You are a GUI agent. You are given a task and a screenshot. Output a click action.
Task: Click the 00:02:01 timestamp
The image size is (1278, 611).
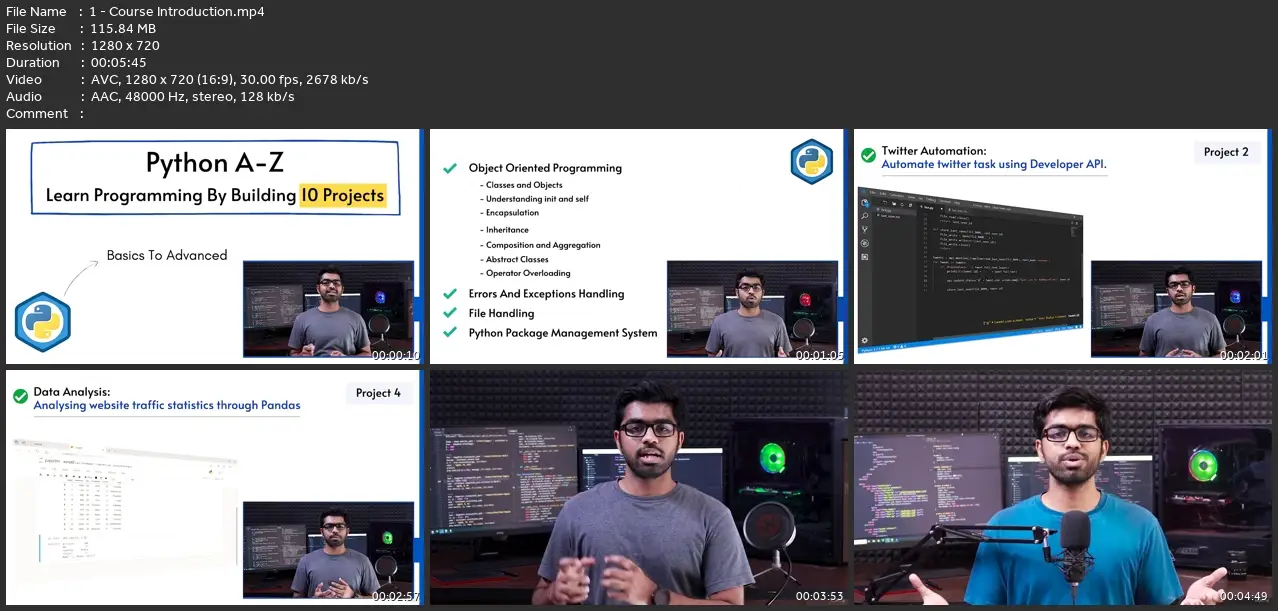[x=1243, y=355]
